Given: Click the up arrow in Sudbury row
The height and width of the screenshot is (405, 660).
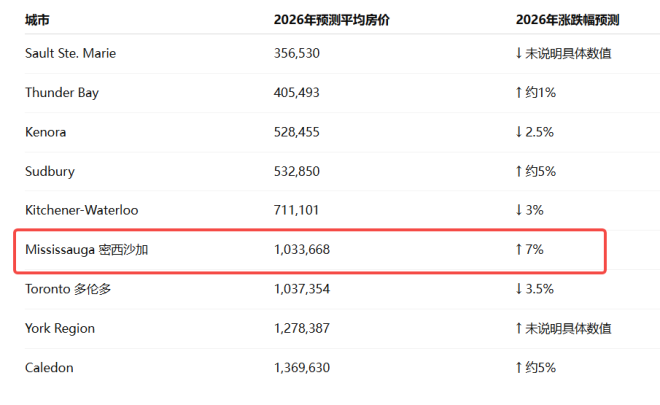Looking at the screenshot, I should pos(518,171).
